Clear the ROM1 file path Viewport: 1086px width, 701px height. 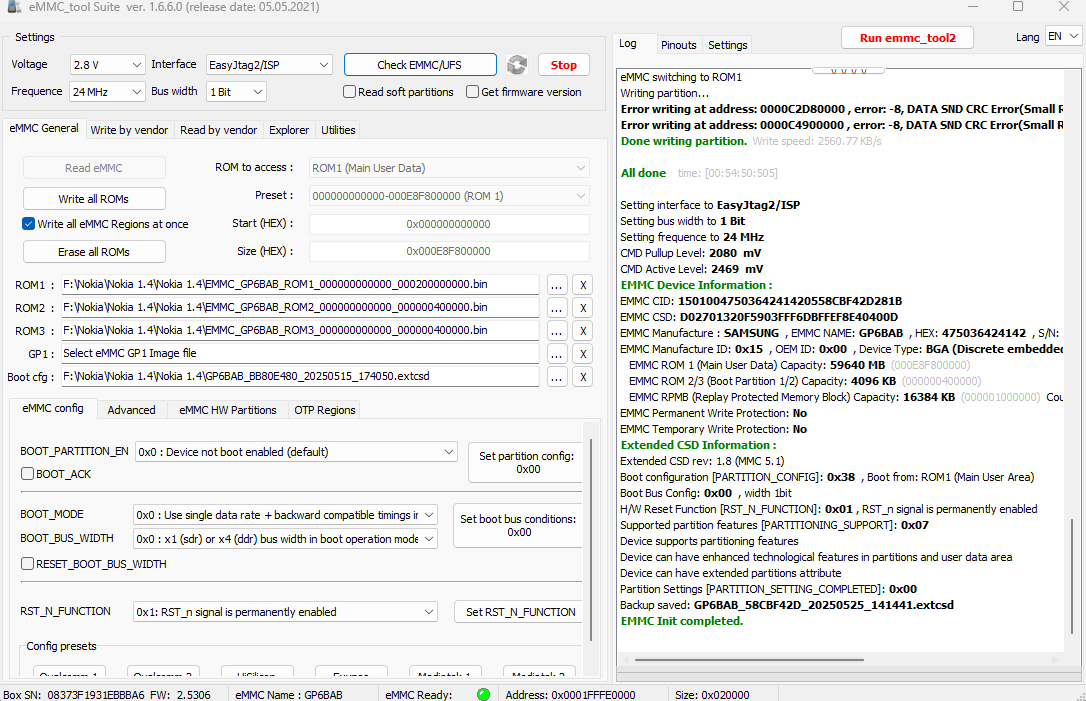(583, 285)
